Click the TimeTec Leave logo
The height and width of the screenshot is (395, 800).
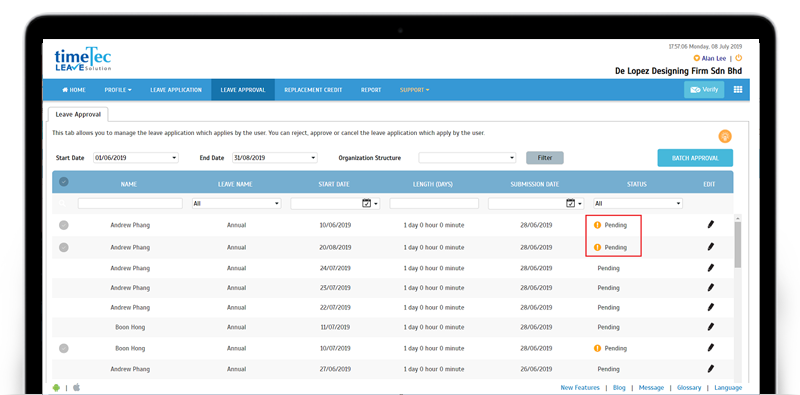tap(83, 59)
